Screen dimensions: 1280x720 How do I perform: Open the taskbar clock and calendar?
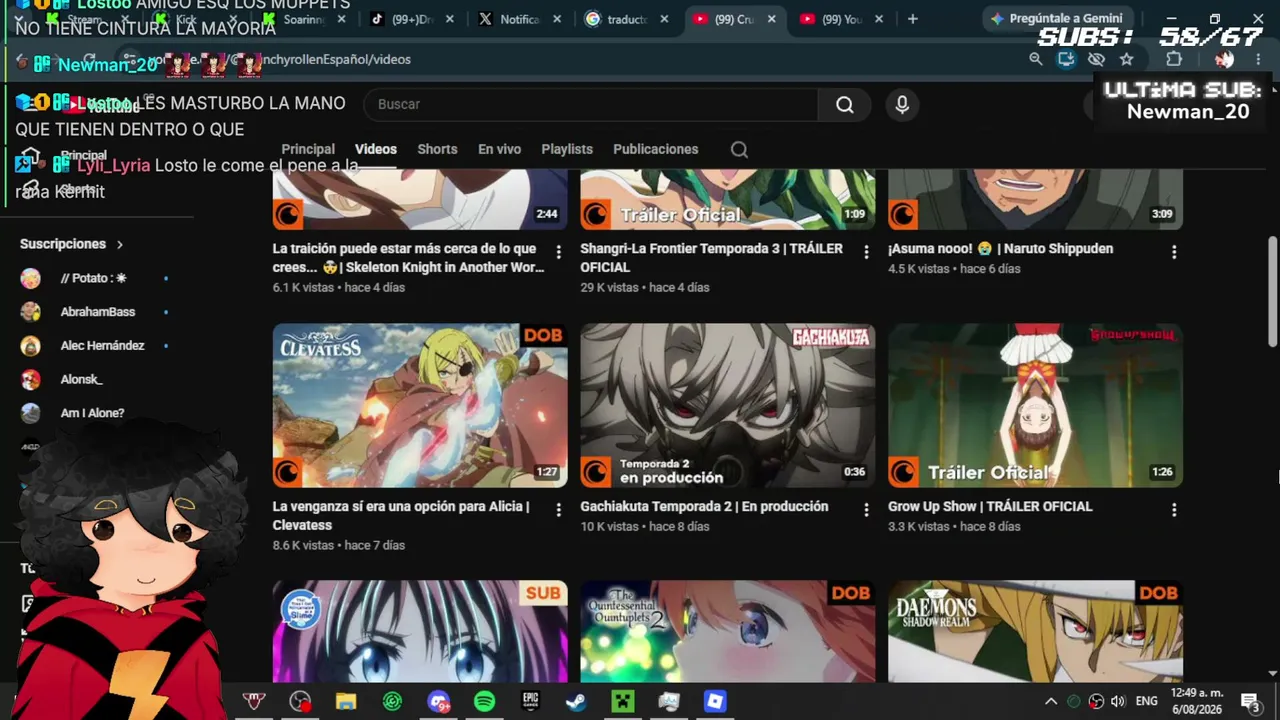click(x=1197, y=701)
